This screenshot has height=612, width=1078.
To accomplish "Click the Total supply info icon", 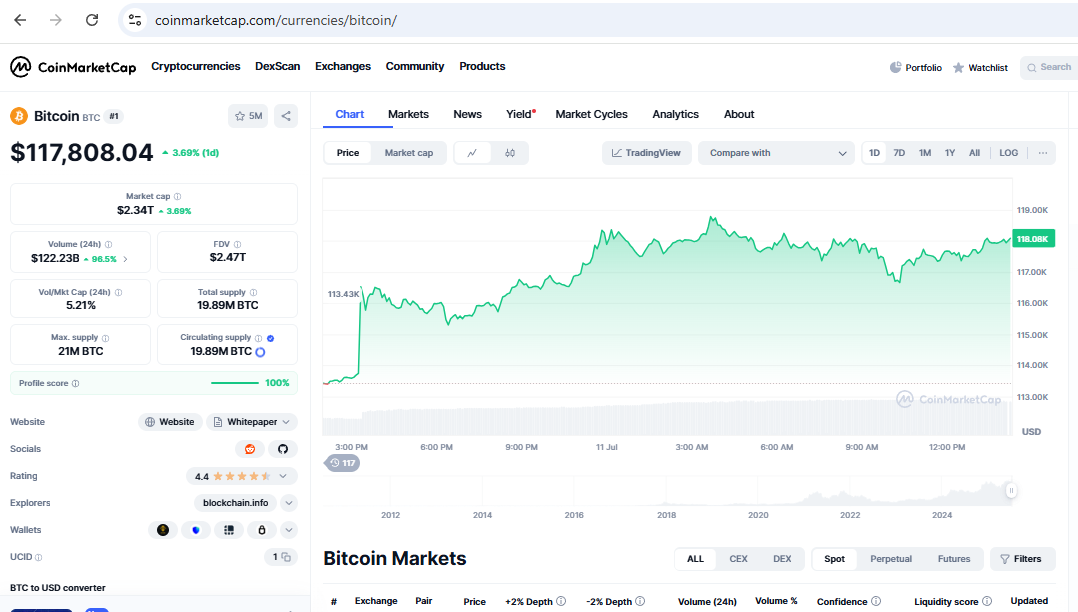I will tap(254, 292).
